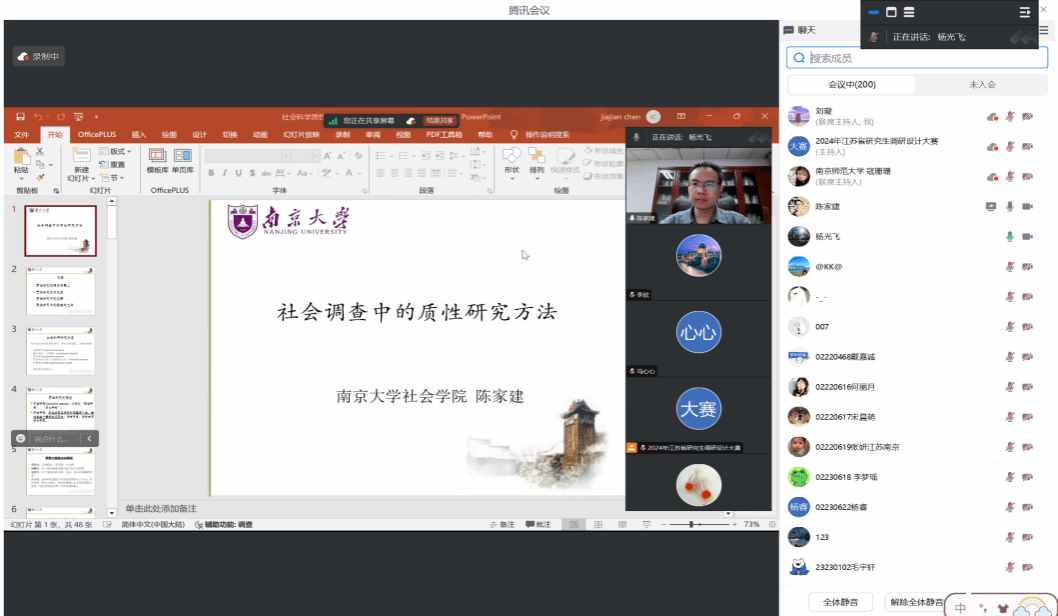Click the emoji icon in the chat popup
Image resolution: width=1058 pixels, height=616 pixels.
(21, 439)
